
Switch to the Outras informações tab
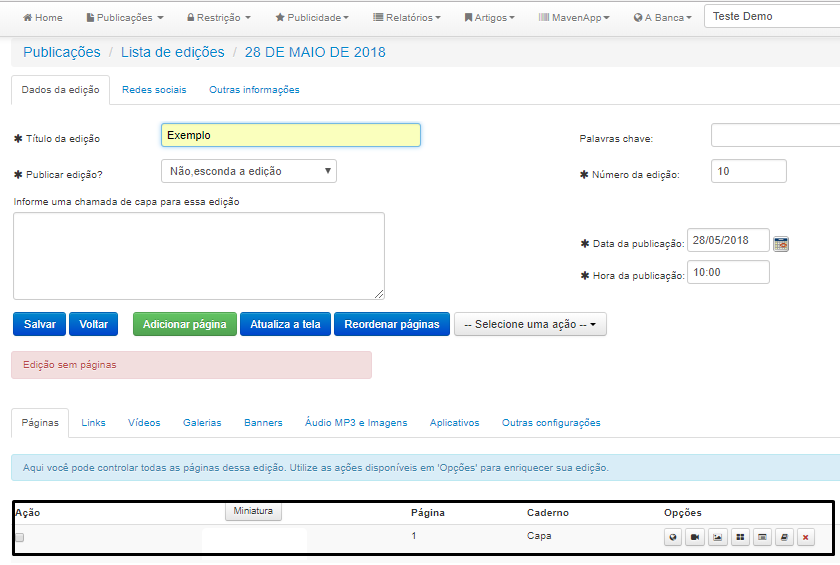point(254,90)
